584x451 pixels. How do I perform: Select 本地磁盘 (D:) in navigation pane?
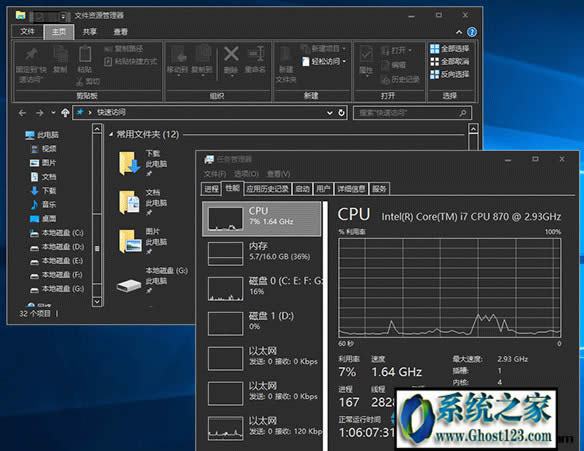57,247
